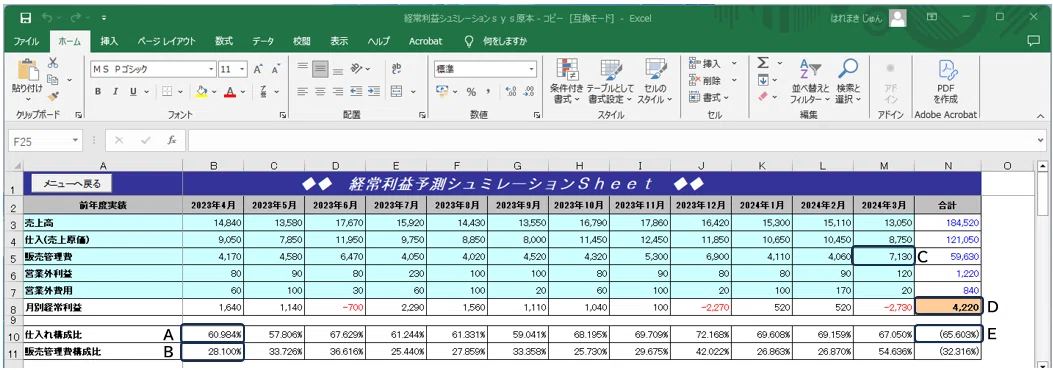Click the increase indent icon
The width and height of the screenshot is (1053, 370).
pyautogui.click(x=373, y=91)
